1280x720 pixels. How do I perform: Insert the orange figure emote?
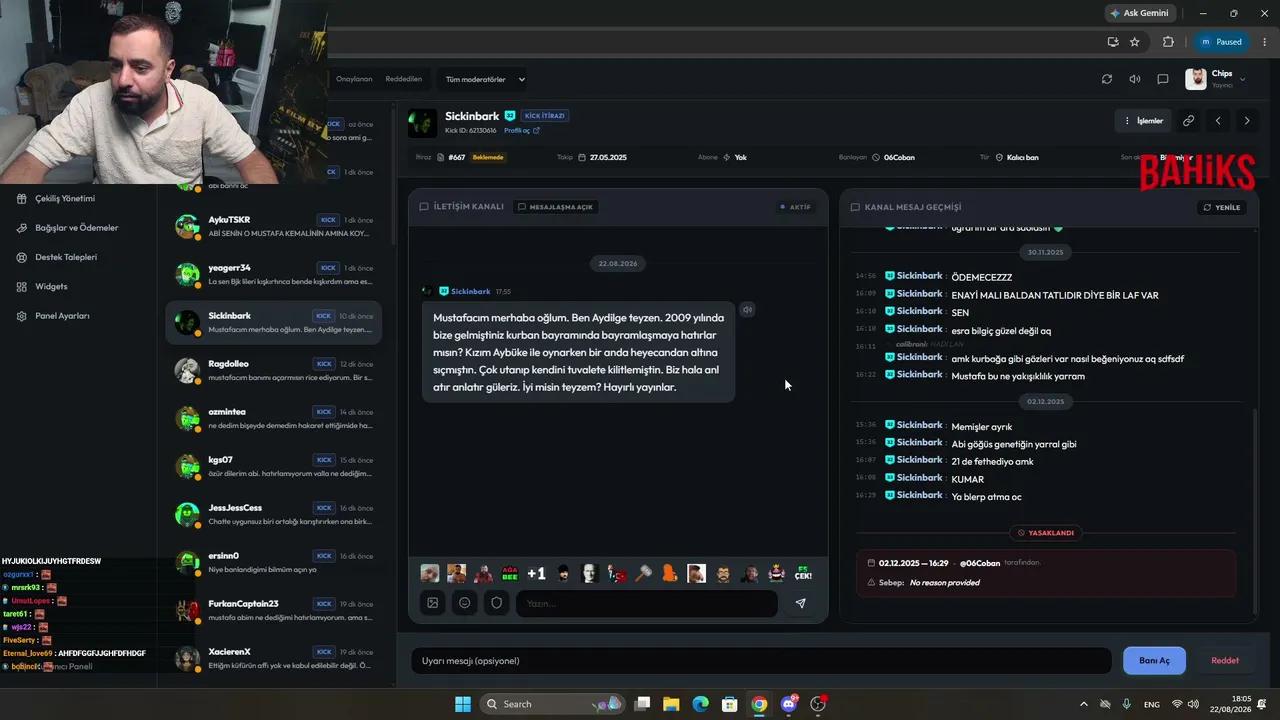[x=670, y=573]
